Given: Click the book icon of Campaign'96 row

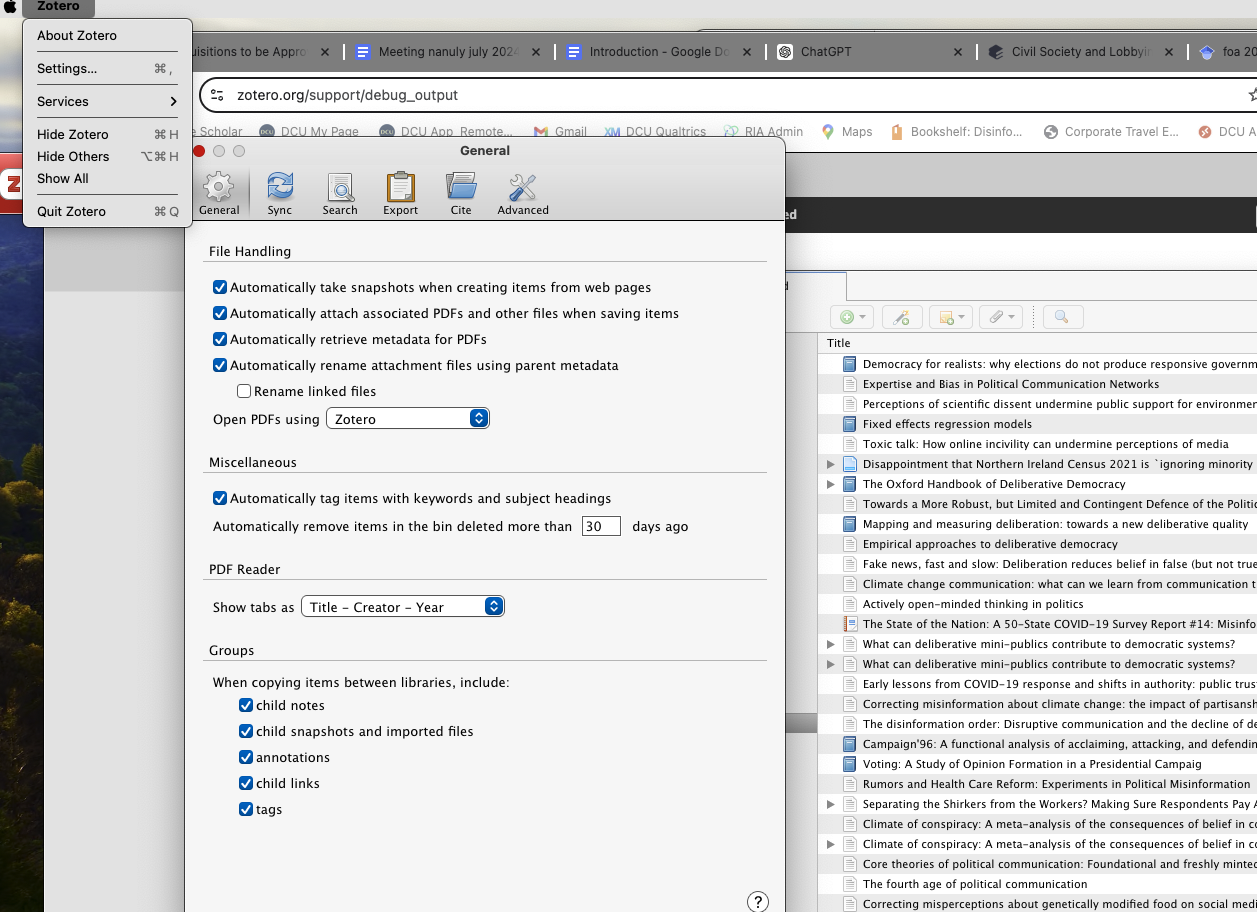Looking at the screenshot, I should point(849,744).
